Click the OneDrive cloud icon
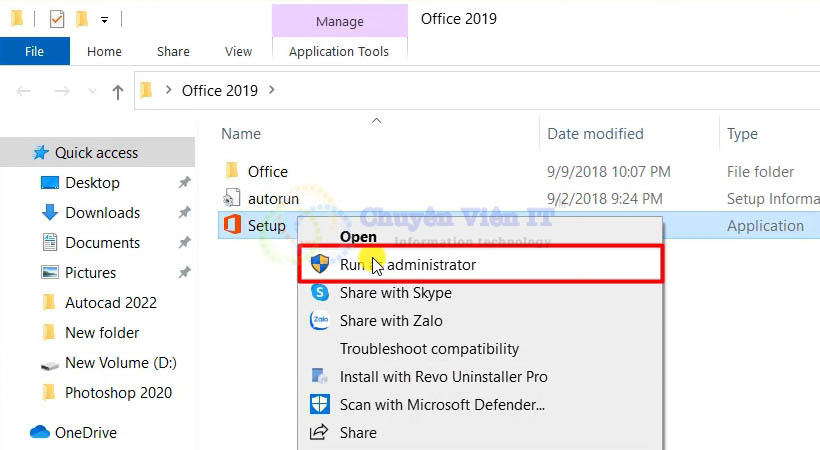Viewport: 820px width, 450px height. 40,433
